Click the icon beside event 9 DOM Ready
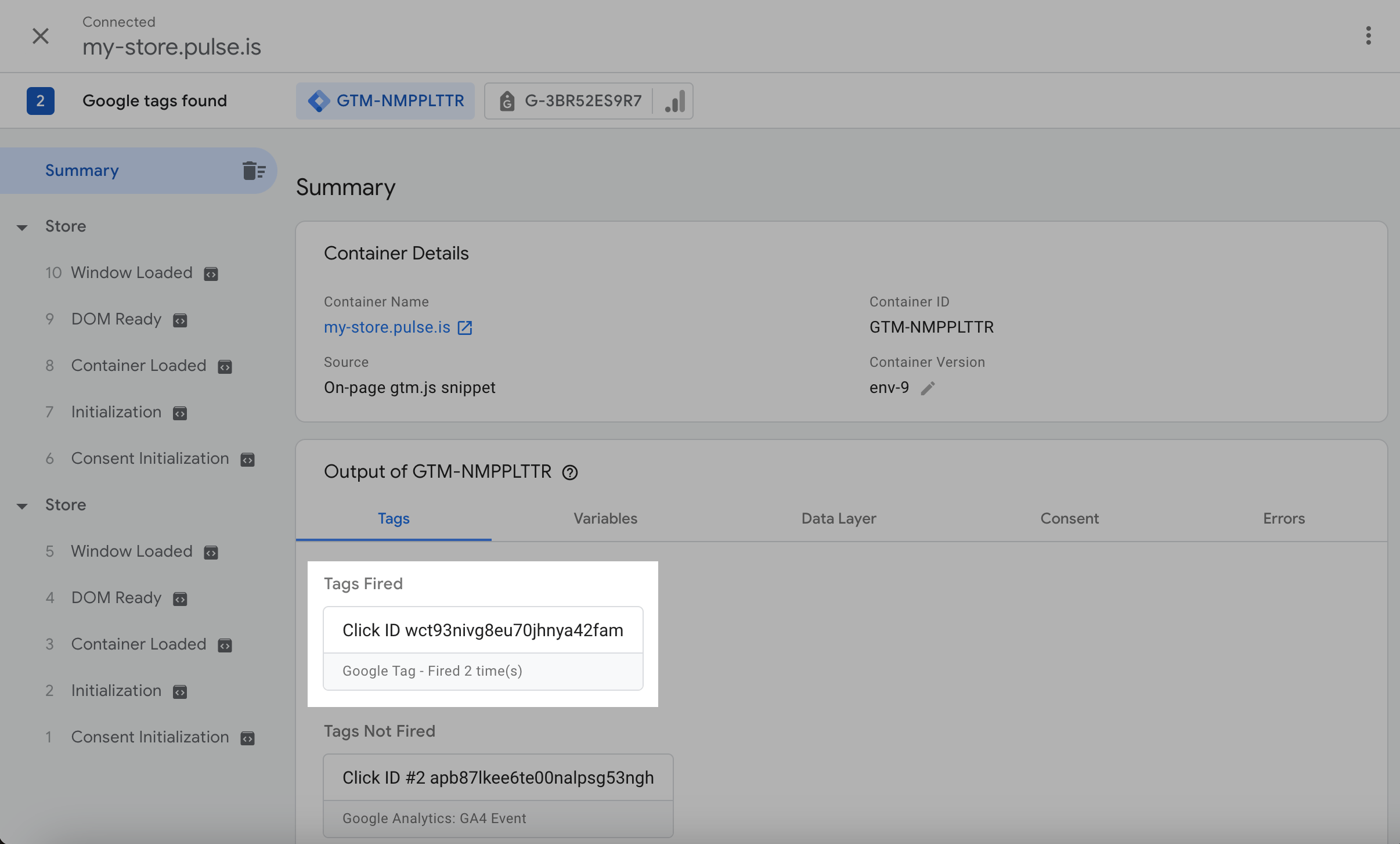Viewport: 1400px width, 844px height. 180,320
